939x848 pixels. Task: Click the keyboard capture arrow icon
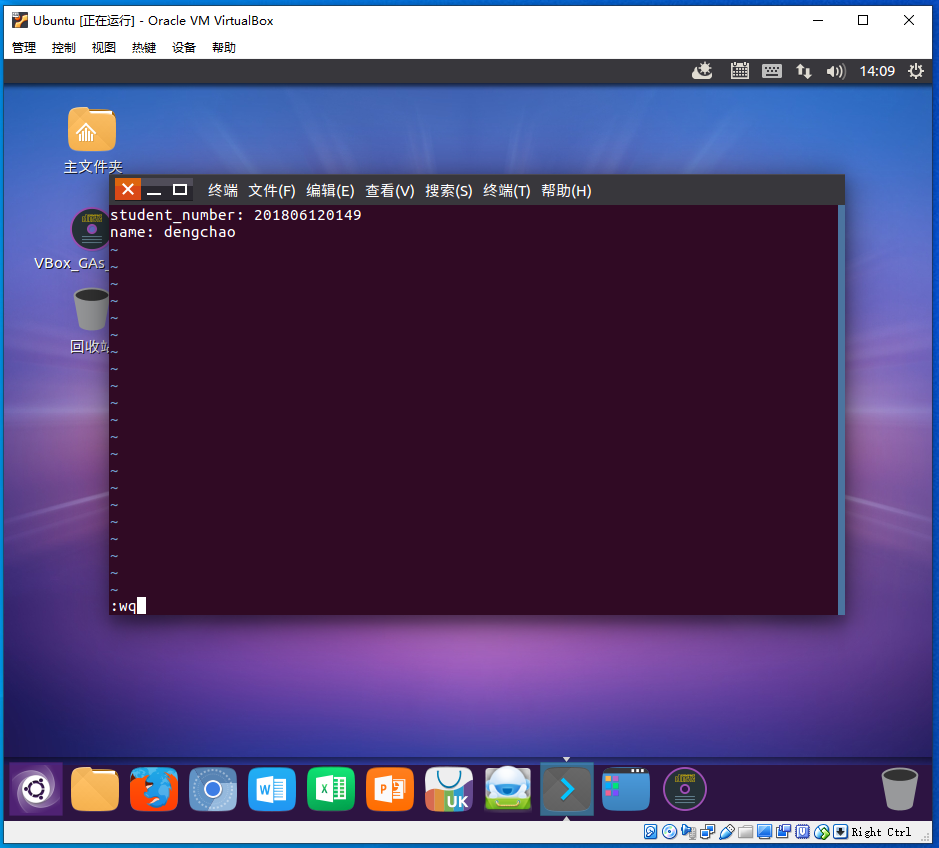click(840, 832)
